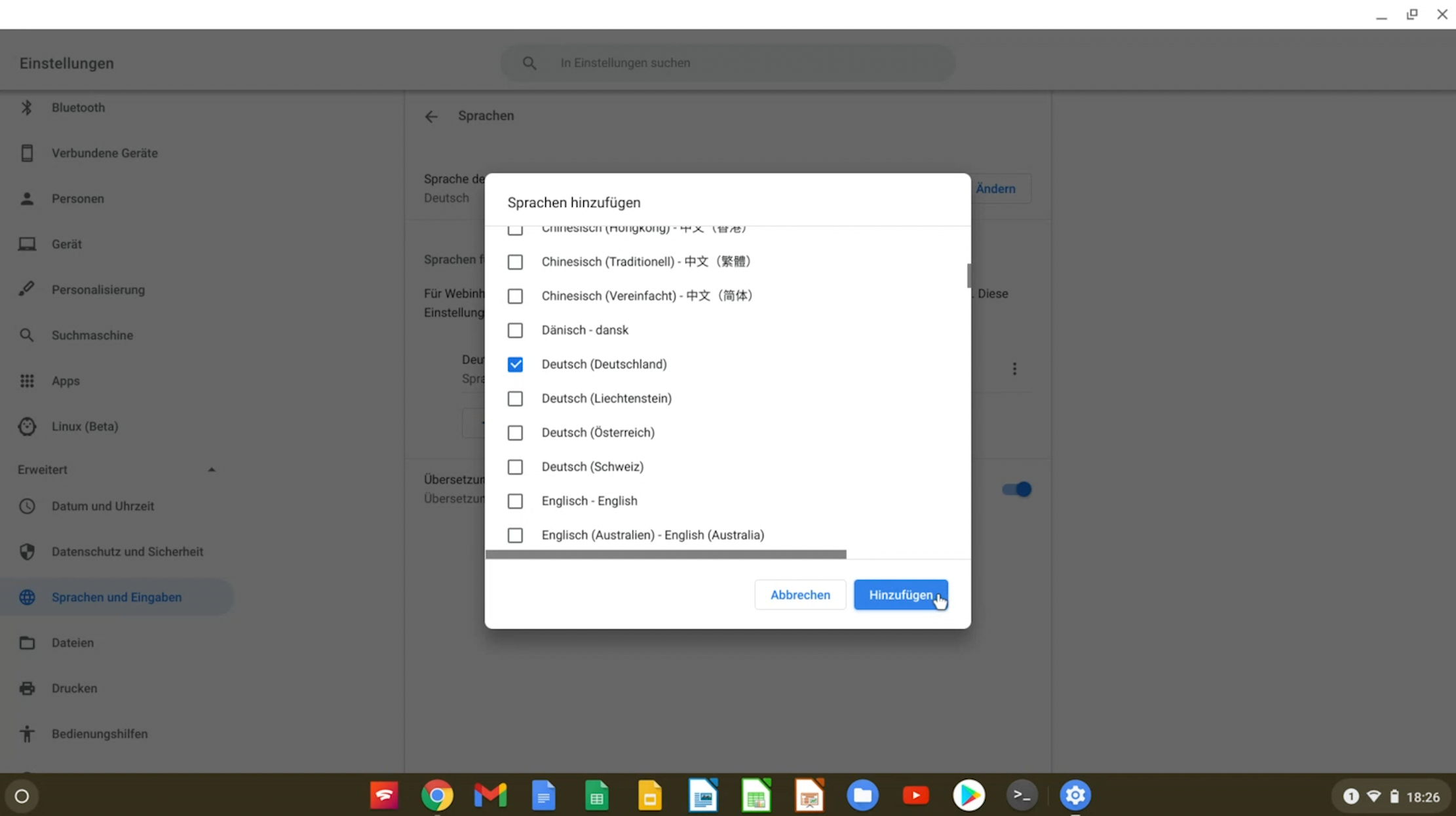Click the Personen person icon

[27, 198]
